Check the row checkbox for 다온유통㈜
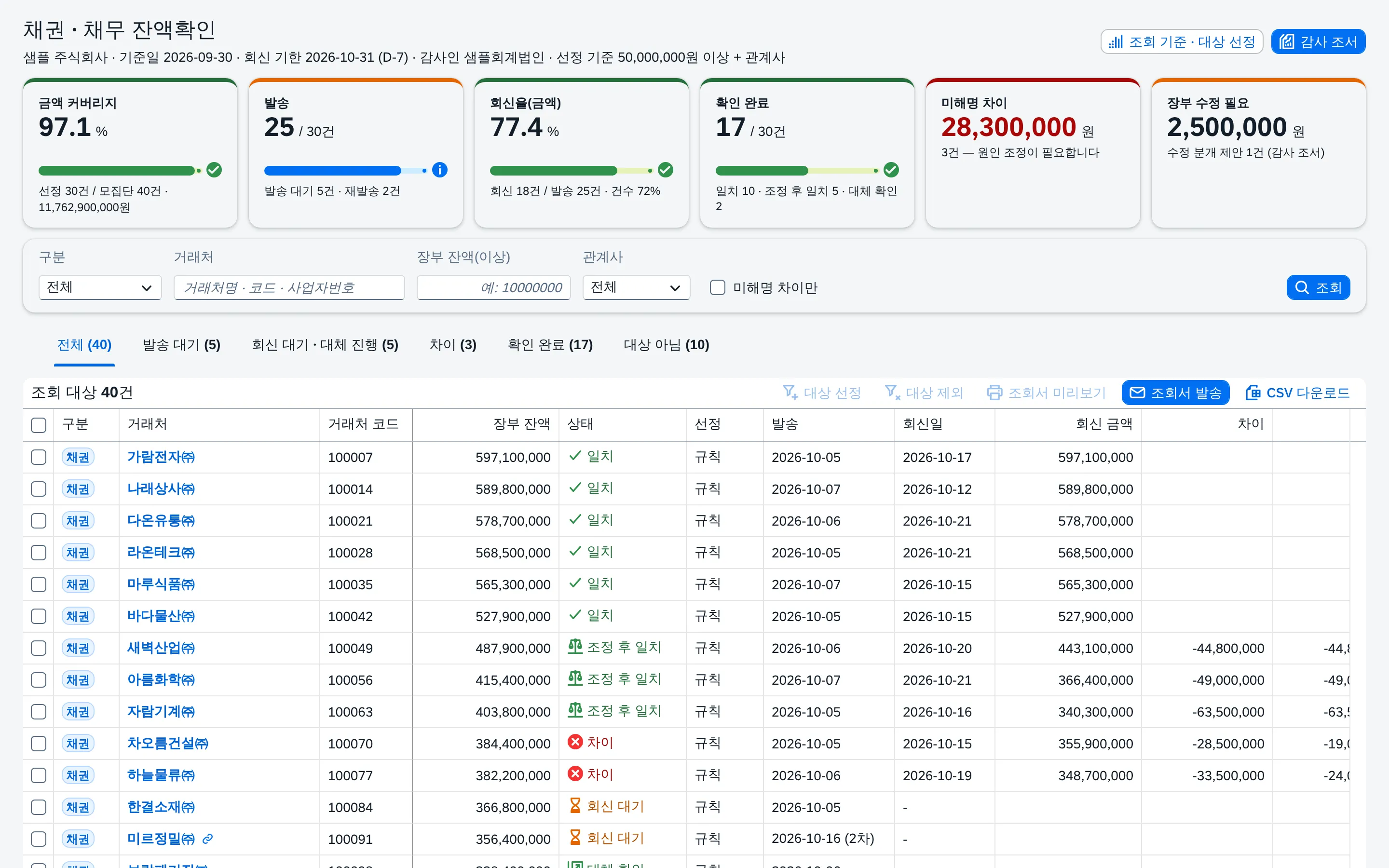The image size is (1389, 868). [x=39, y=521]
